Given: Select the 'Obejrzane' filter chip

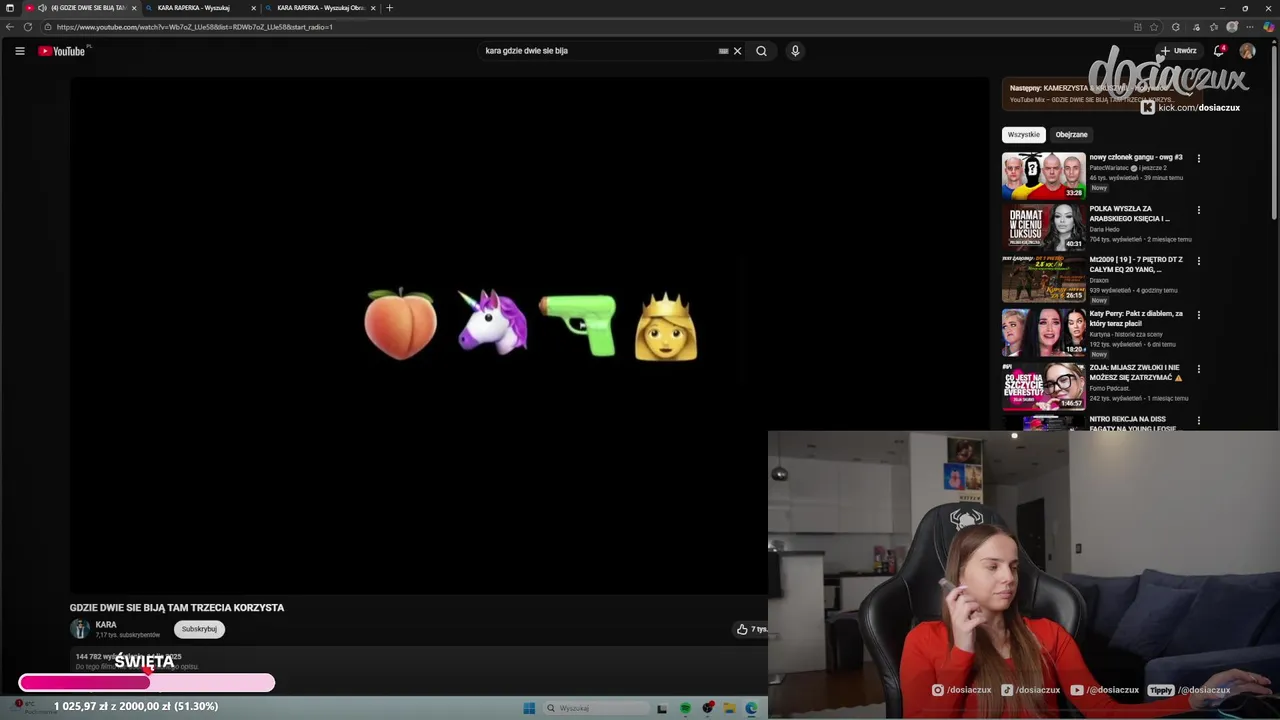Looking at the screenshot, I should [1071, 134].
